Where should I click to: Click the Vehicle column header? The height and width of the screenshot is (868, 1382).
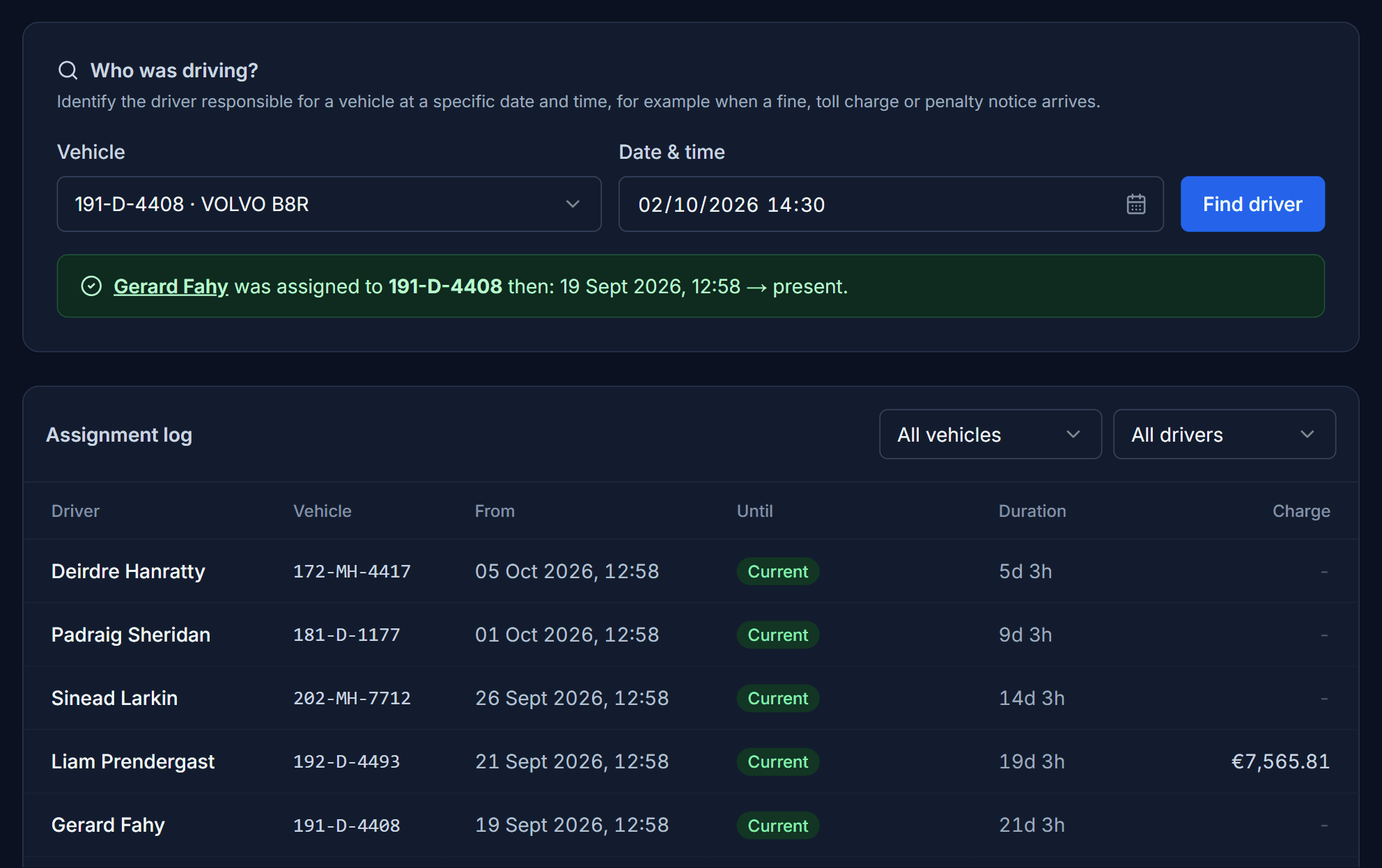click(x=323, y=511)
